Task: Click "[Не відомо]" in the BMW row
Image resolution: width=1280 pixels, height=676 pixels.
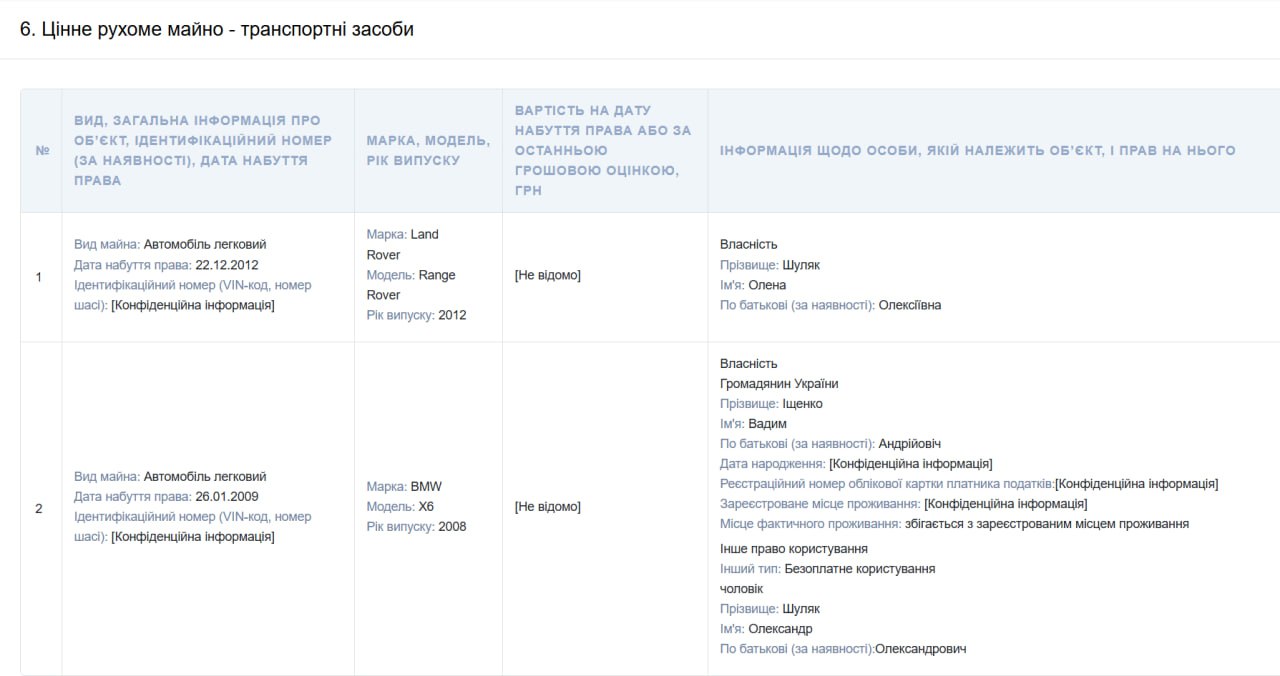Action: click(x=547, y=507)
